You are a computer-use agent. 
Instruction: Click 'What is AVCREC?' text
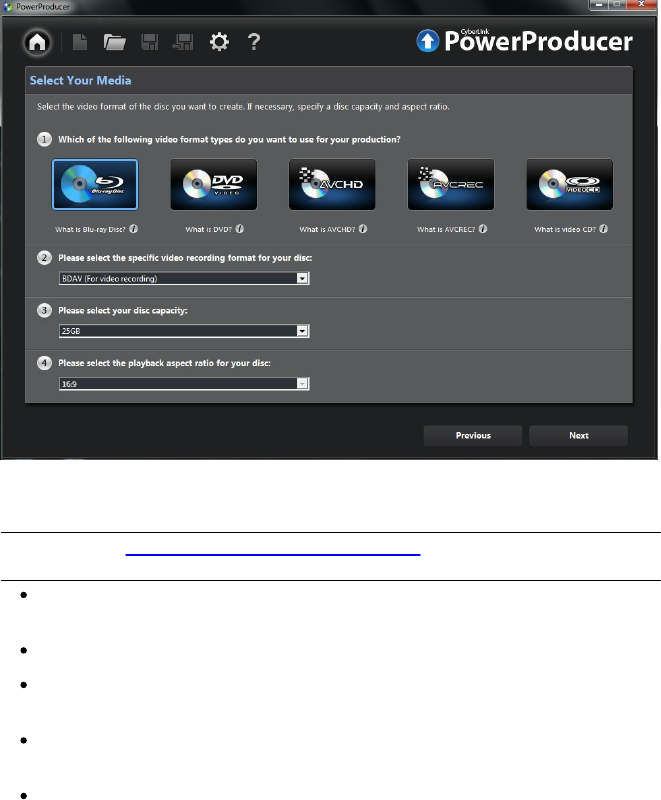tap(446, 230)
